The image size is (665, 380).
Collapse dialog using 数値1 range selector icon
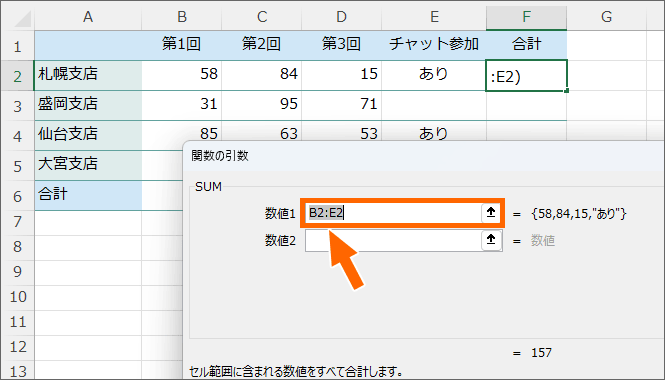coord(491,212)
